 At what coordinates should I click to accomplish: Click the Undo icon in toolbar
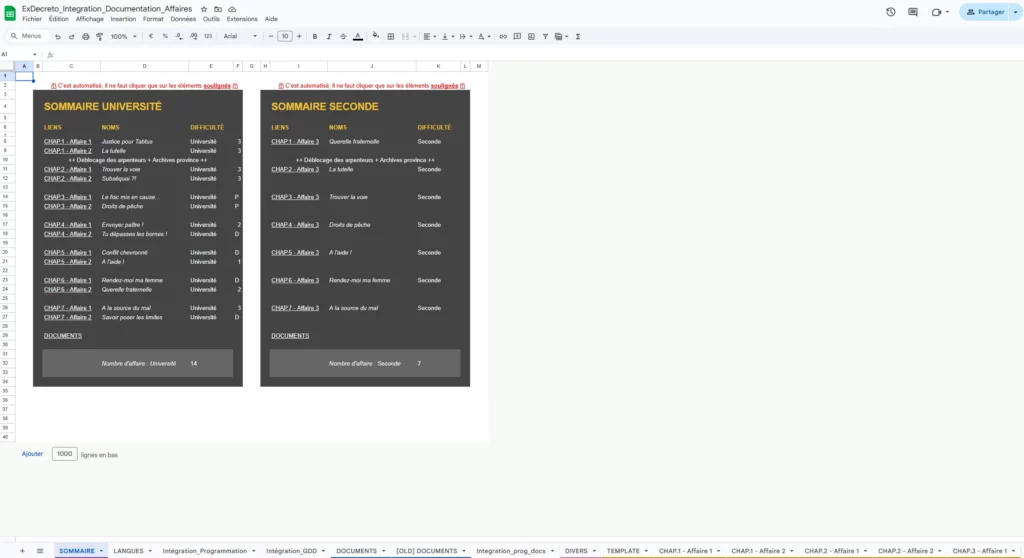point(57,37)
